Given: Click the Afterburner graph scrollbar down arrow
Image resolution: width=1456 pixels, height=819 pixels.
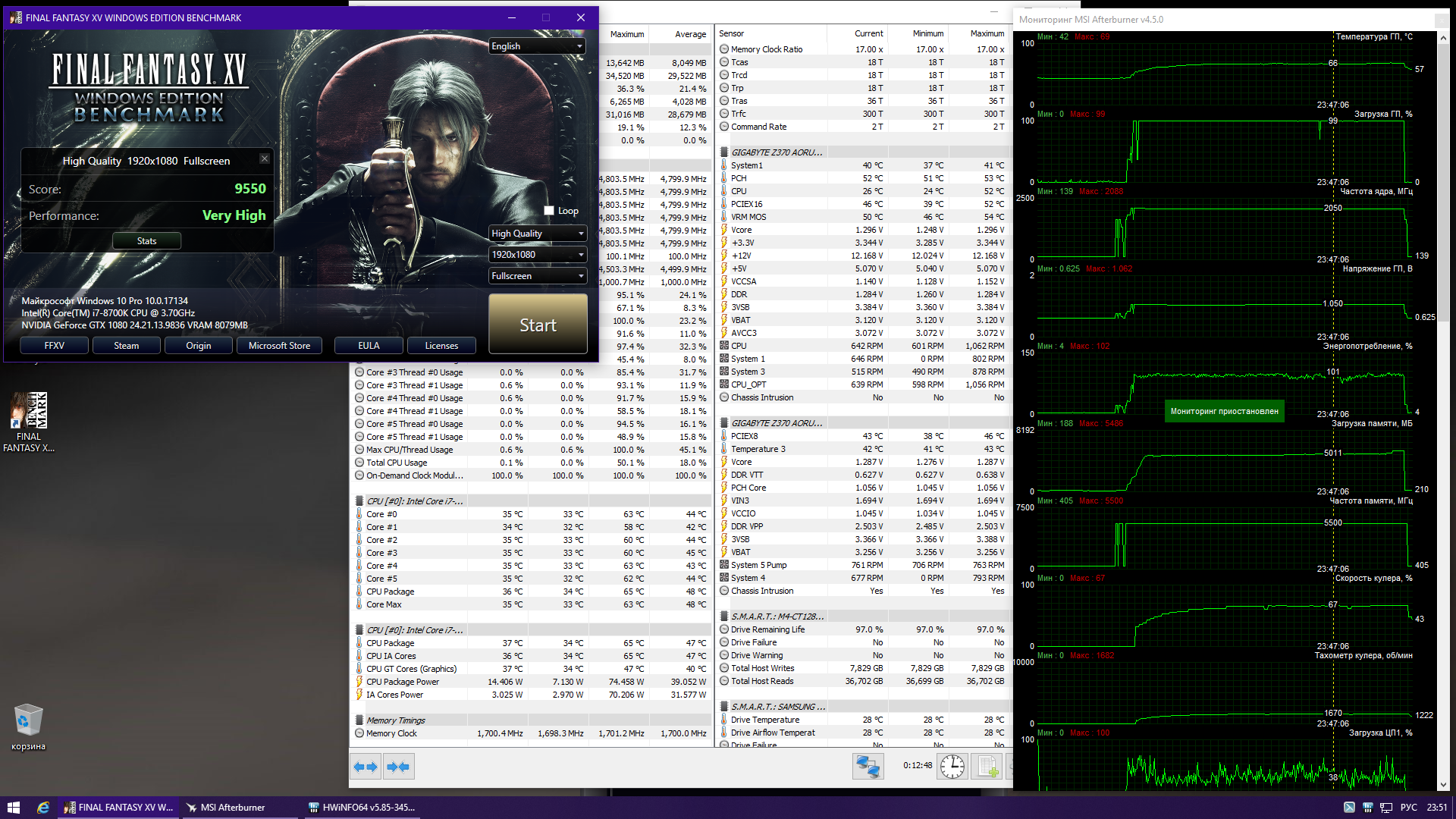Looking at the screenshot, I should 1442,785.
